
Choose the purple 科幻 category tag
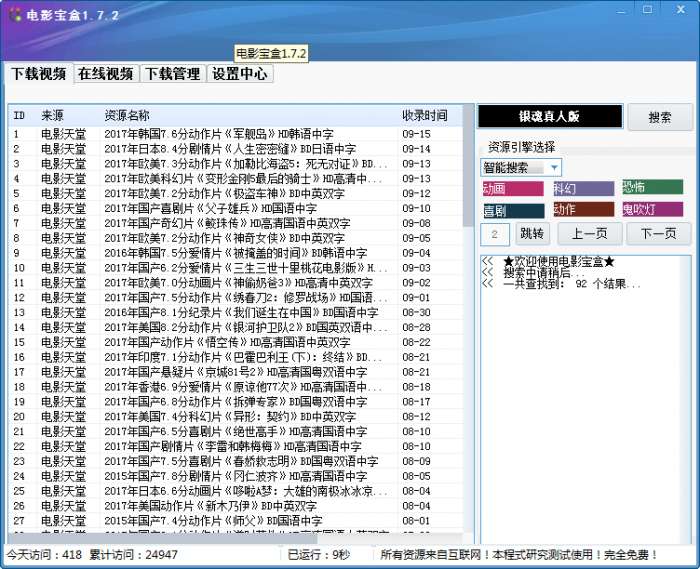pyautogui.click(x=583, y=188)
